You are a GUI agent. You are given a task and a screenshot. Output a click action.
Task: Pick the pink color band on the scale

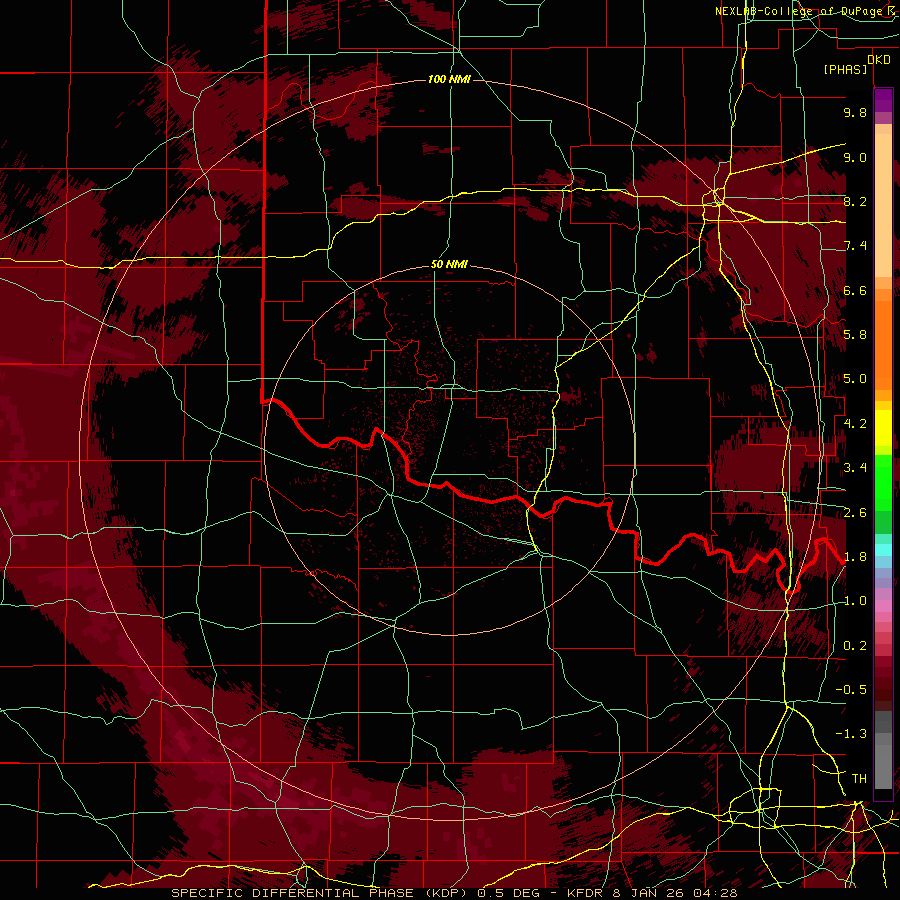click(x=883, y=606)
